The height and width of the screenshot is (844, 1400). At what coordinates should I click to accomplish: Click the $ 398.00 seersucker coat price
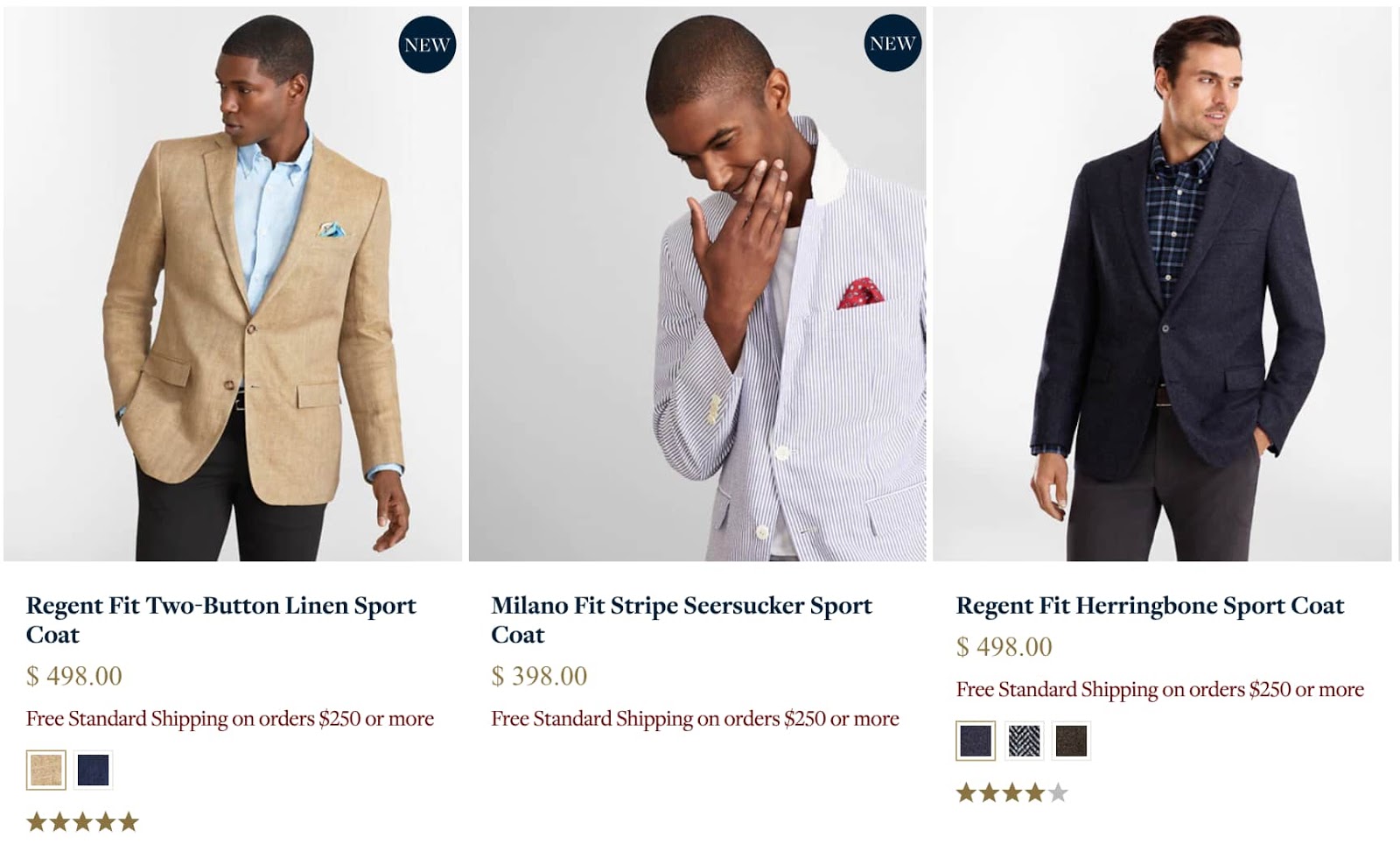[x=539, y=676]
